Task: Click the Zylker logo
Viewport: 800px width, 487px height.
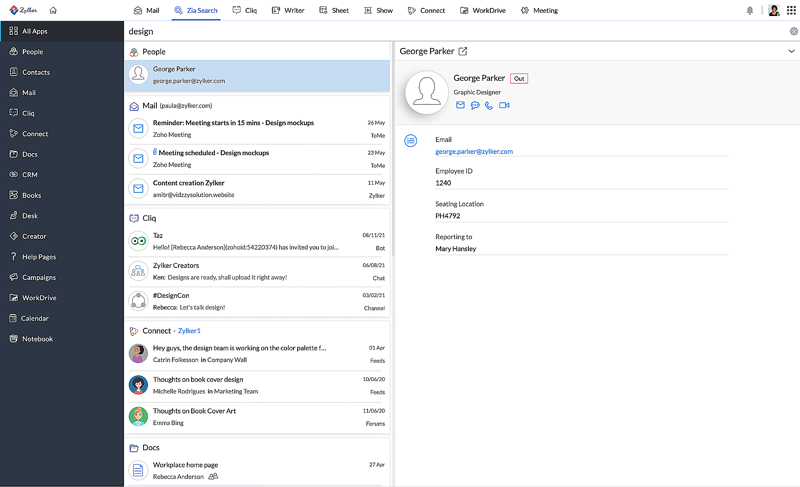Action: pyautogui.click(x=23, y=10)
